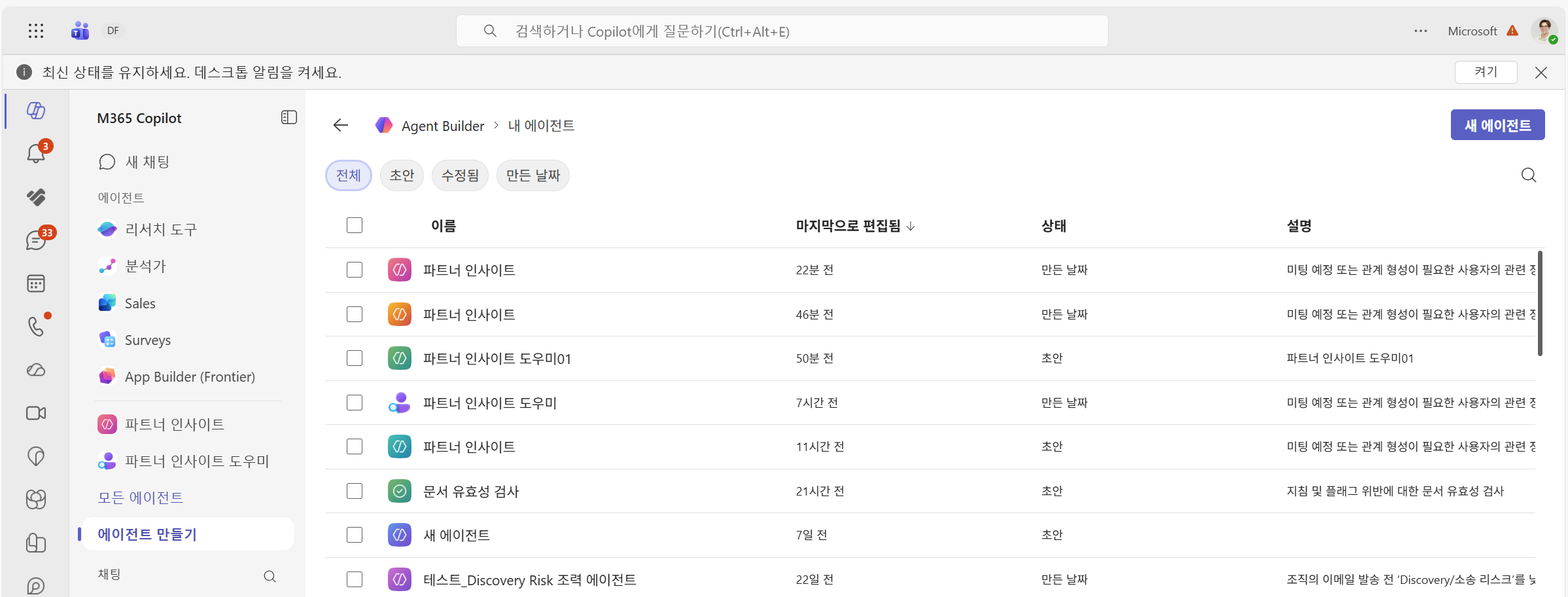The width and height of the screenshot is (1568, 597).
Task: Open the Sales agent
Action: 127,303
